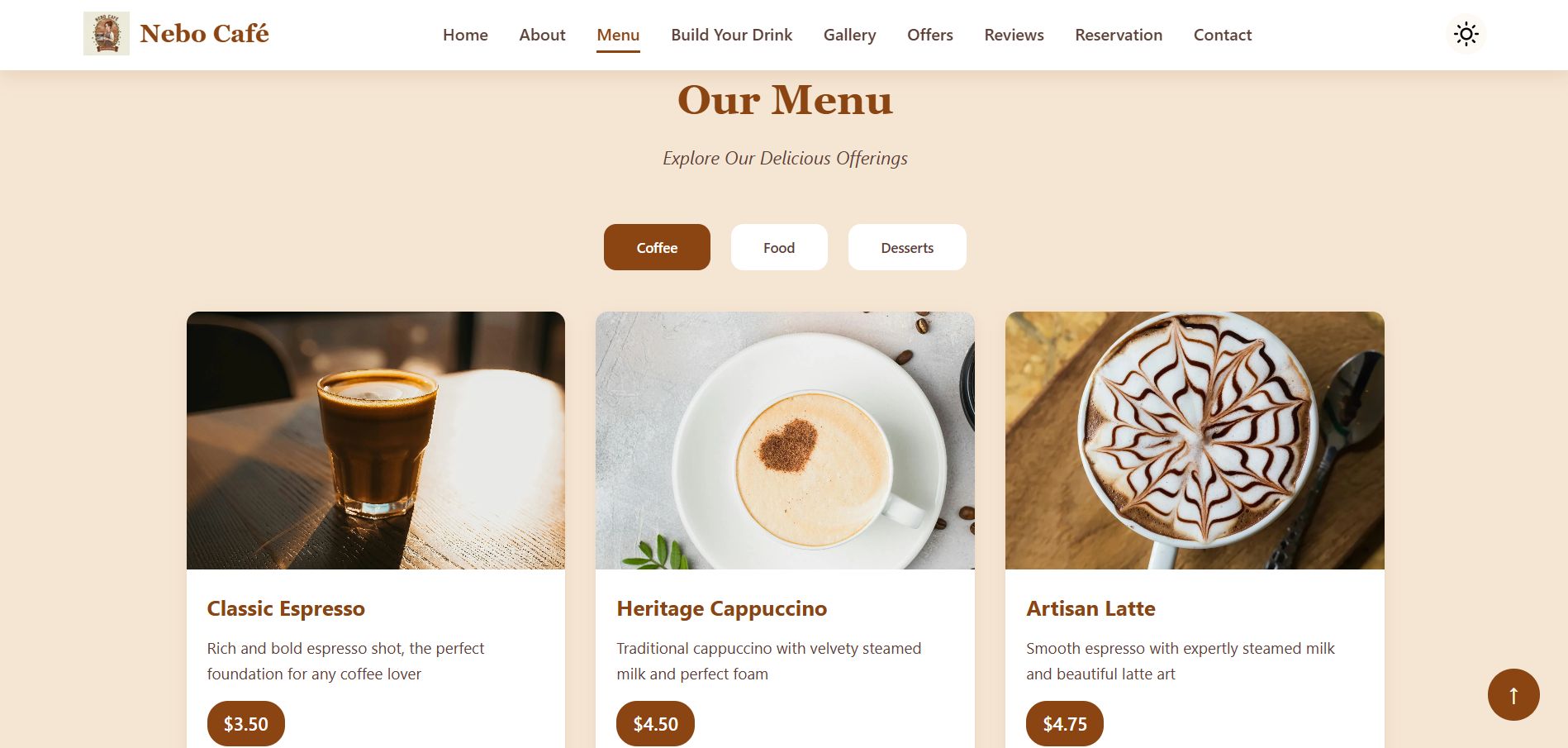Go to Contact page
The height and width of the screenshot is (748, 1568).
coord(1222,35)
